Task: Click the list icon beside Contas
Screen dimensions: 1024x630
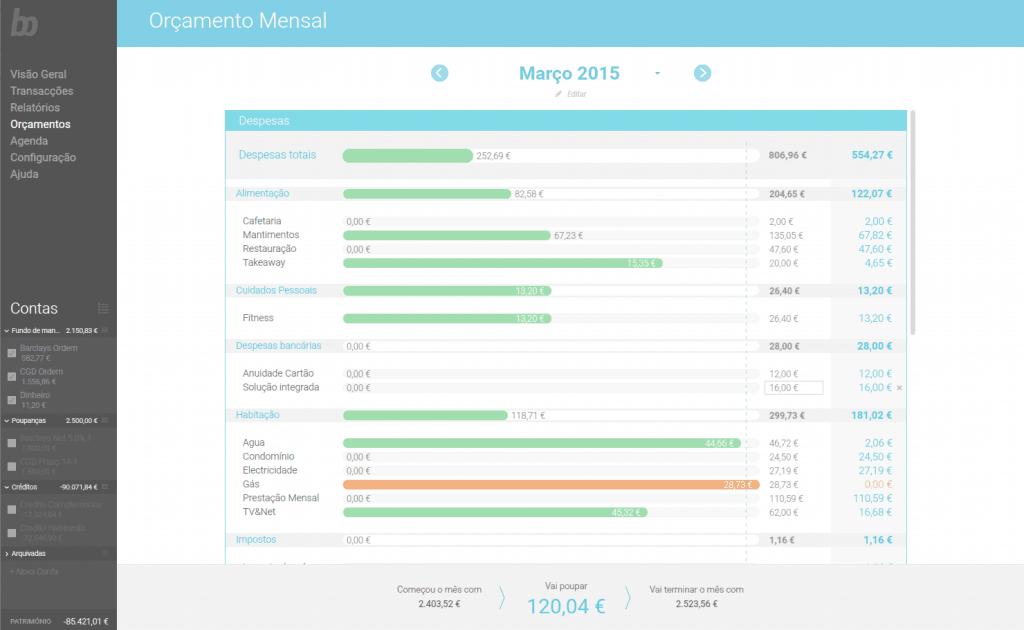Action: [x=103, y=309]
